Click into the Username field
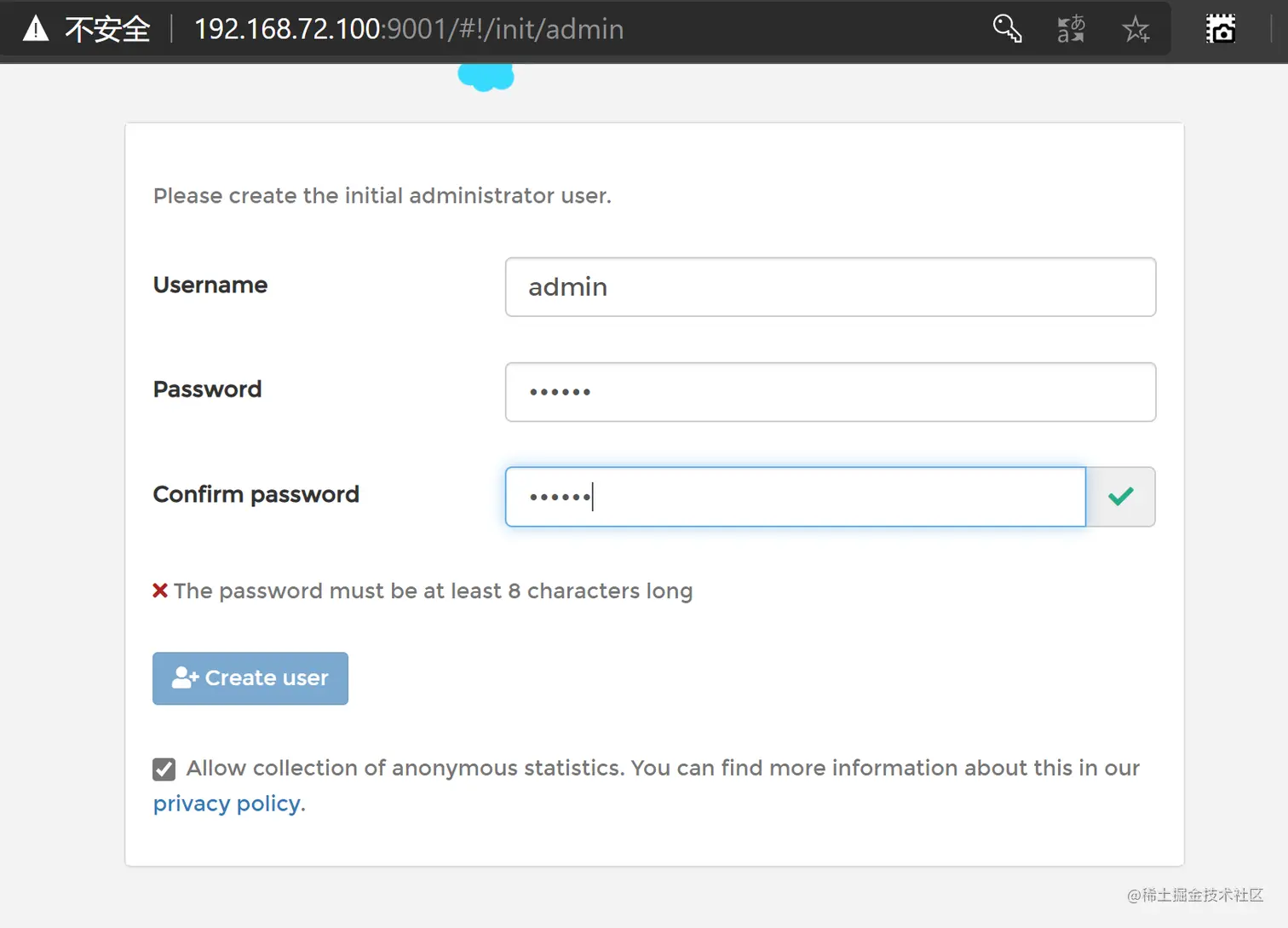This screenshot has width=1288, height=928. point(831,287)
